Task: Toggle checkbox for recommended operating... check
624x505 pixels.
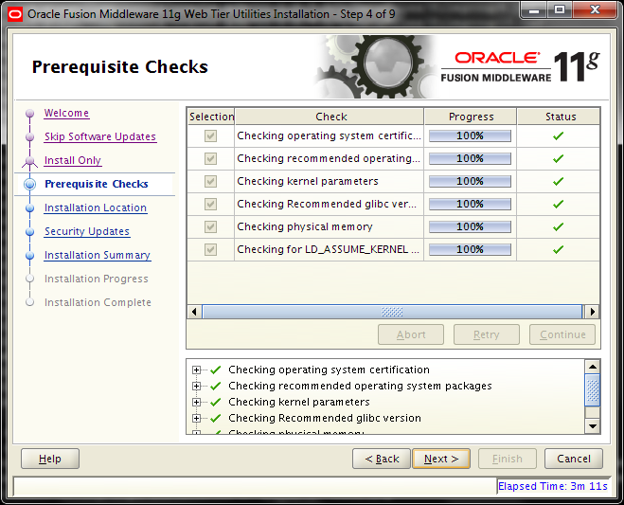Action: coord(211,159)
